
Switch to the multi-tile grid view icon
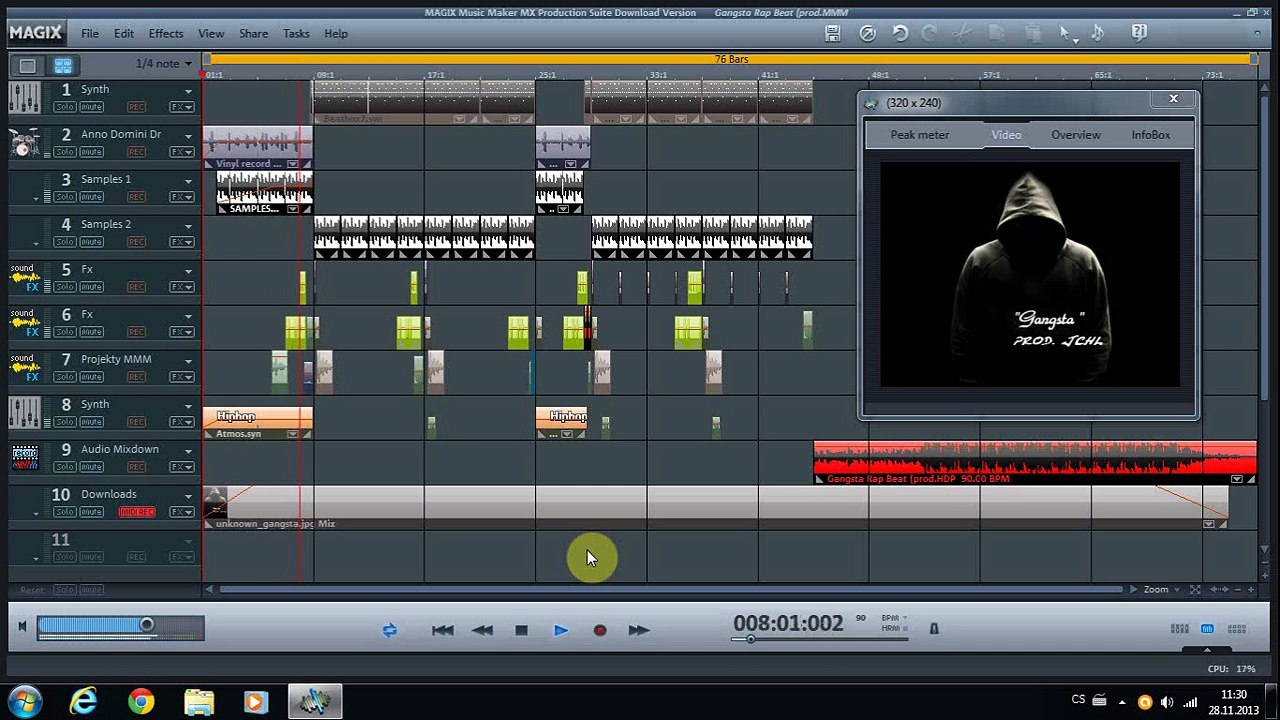click(63, 66)
